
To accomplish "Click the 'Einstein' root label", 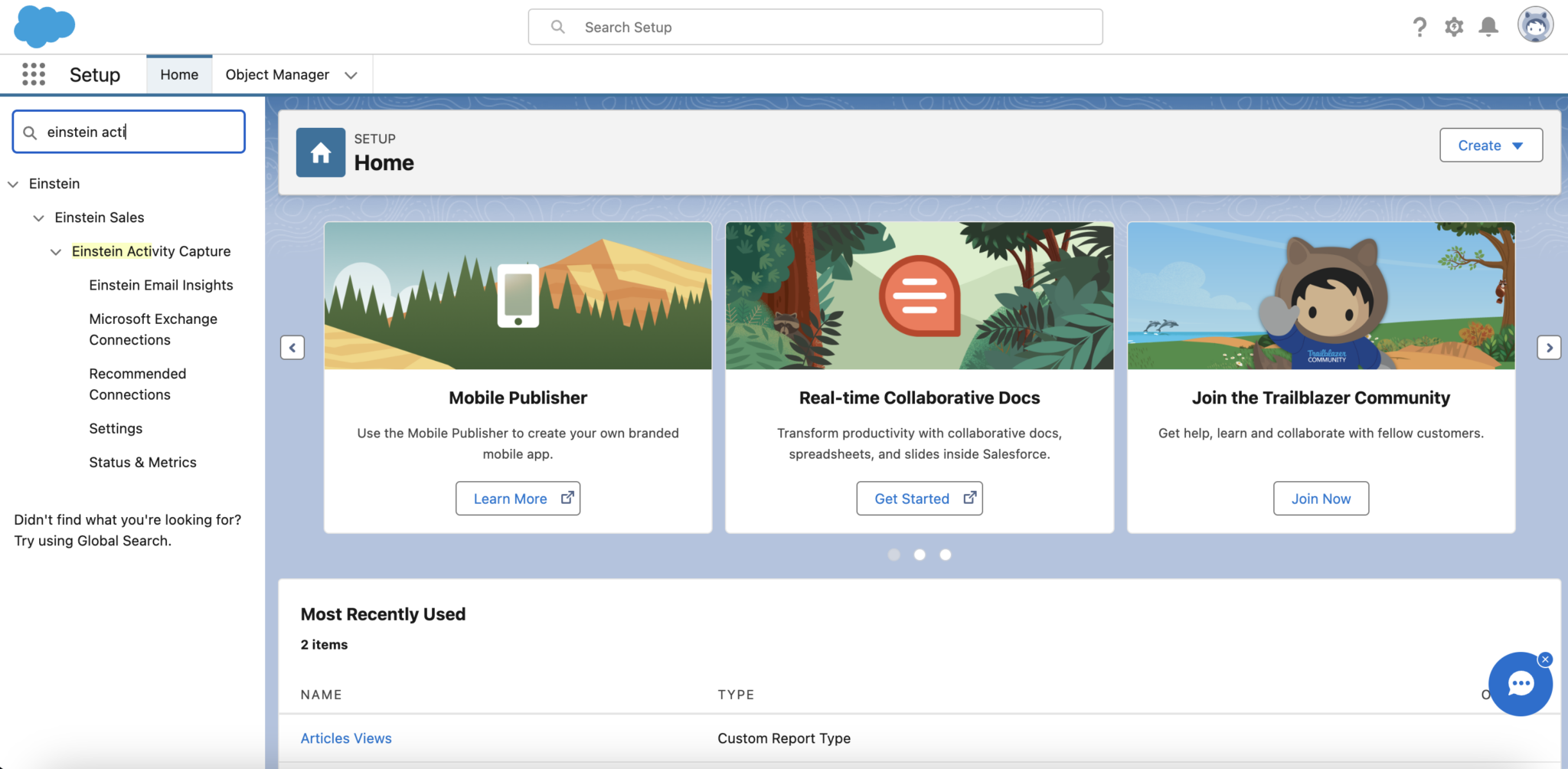I will 54,184.
